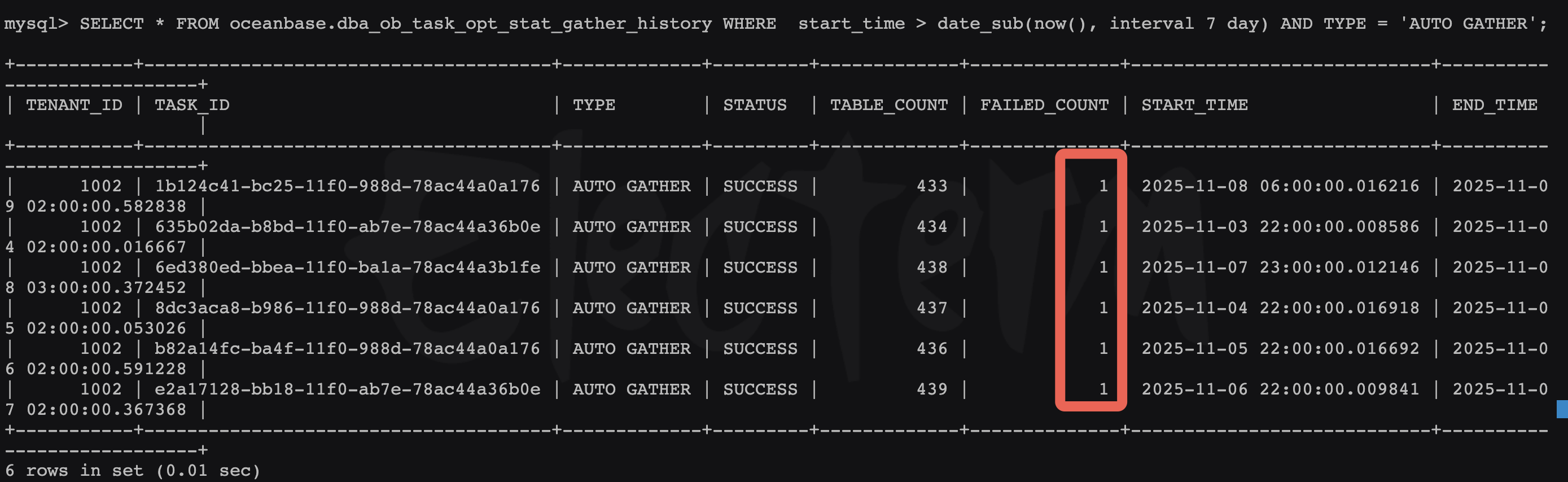Click the table count value 433

pos(932,186)
